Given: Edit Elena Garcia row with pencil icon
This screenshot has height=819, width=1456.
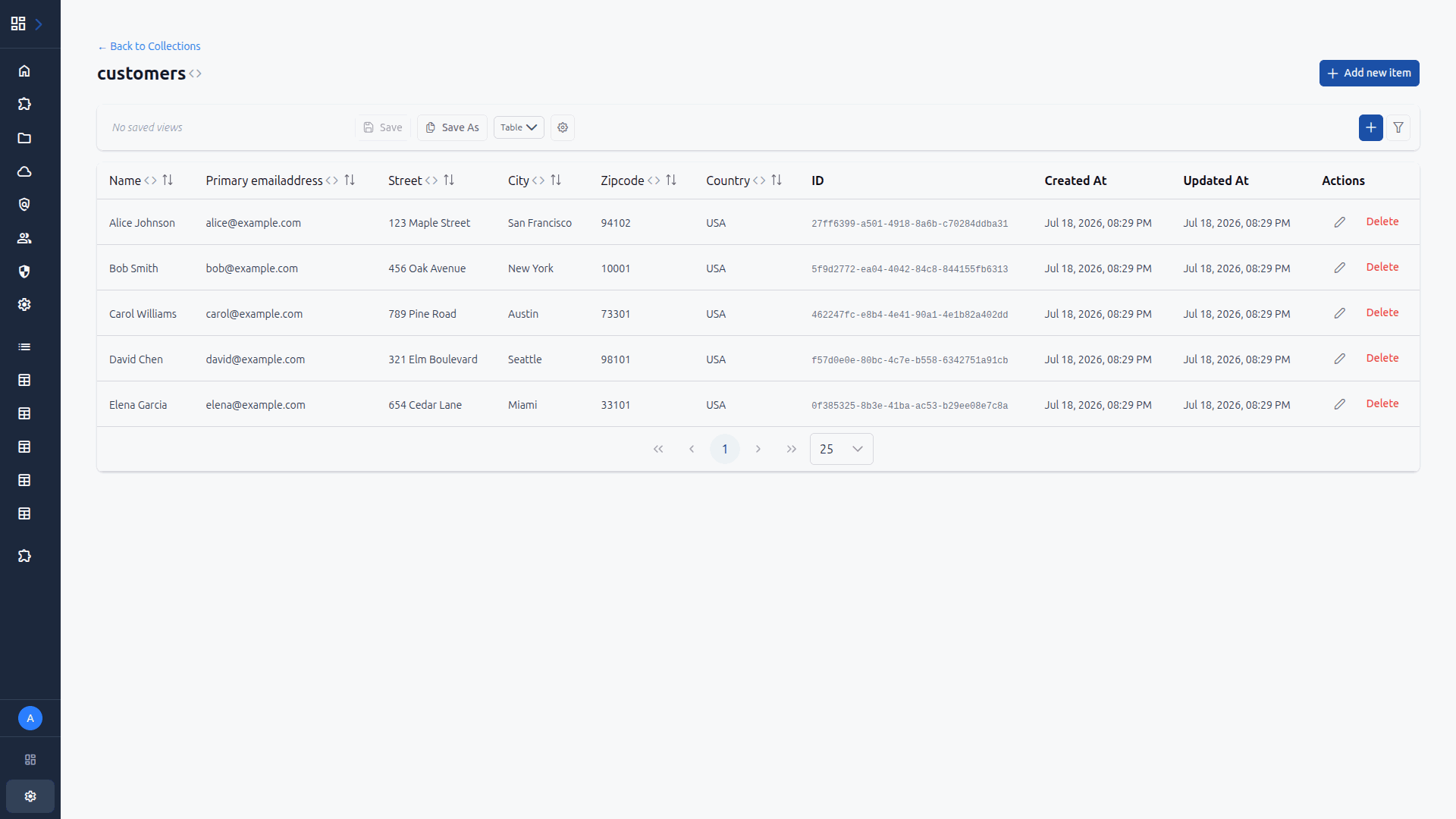Looking at the screenshot, I should 1340,404.
